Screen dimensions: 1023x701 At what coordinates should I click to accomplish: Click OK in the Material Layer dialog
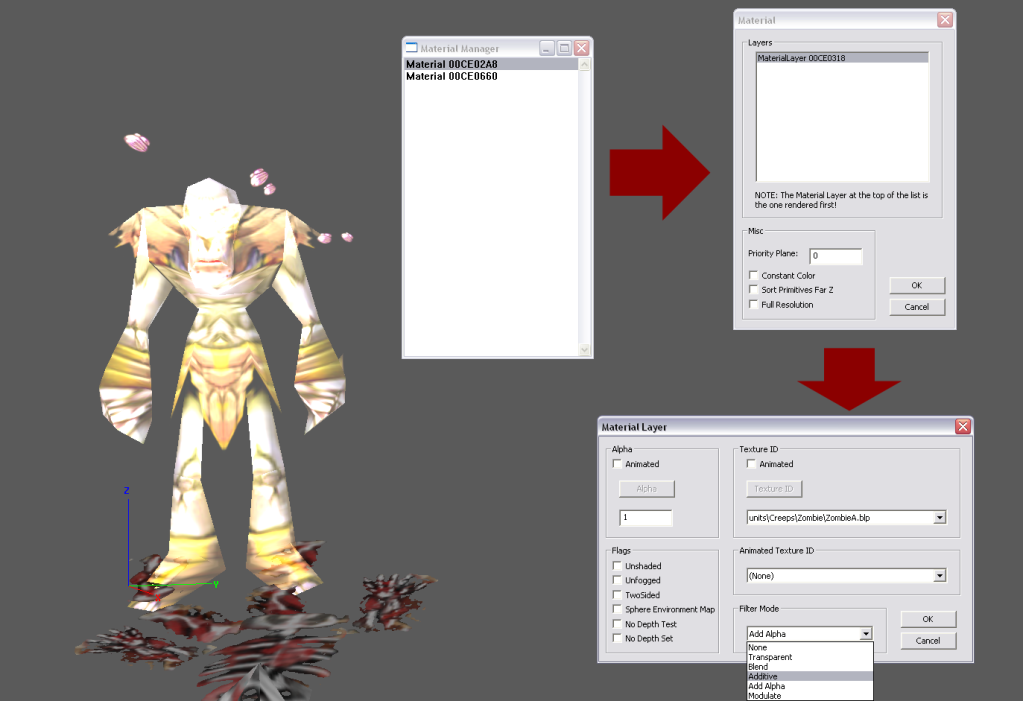[928, 619]
